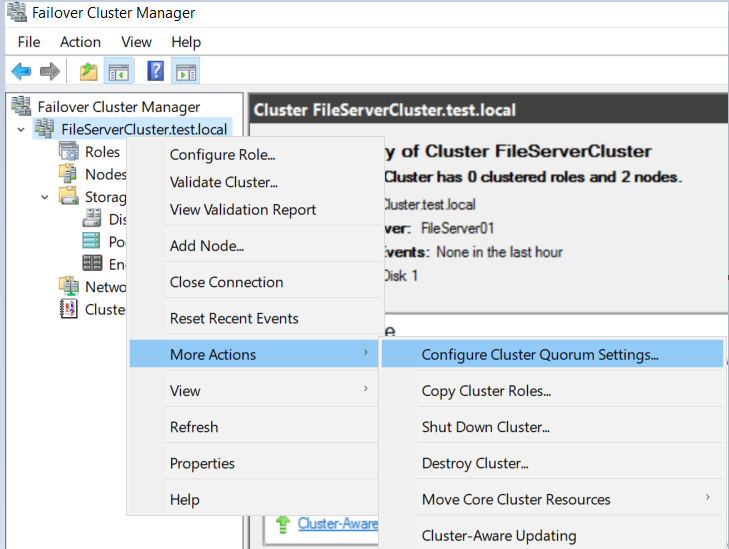729x549 pixels.
Task: Click the Forward arrow toolbar icon
Action: 50,71
